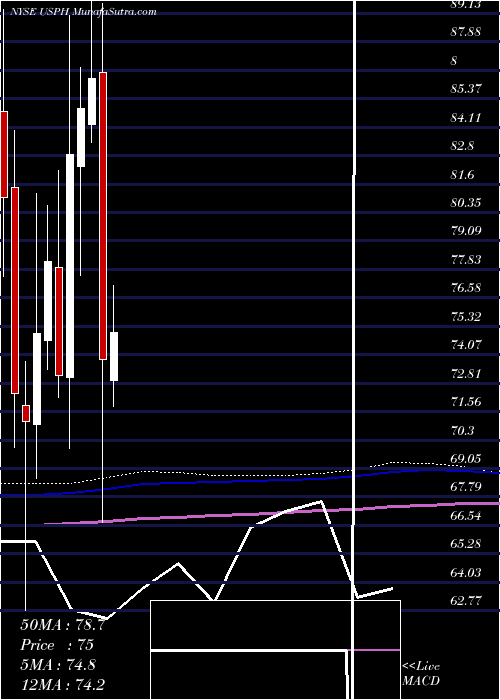This screenshot has height=700, width=500.
Task: Click the 62.77 price axis label
Action: [x=466, y=601]
